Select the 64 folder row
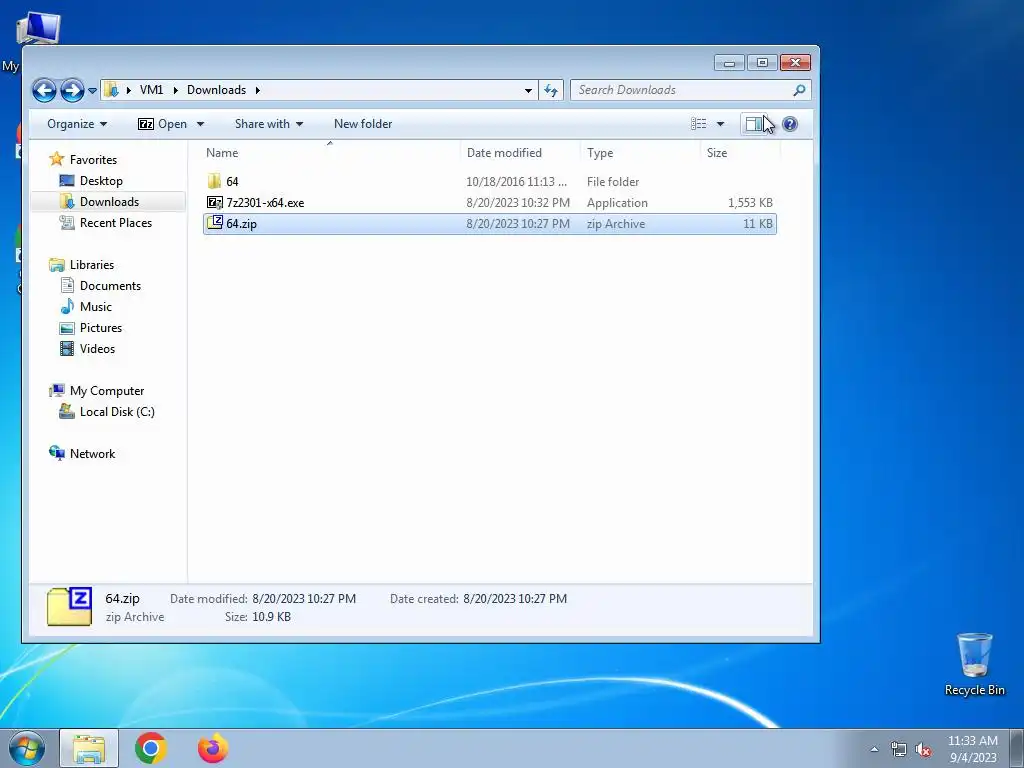1024x768 pixels. pyautogui.click(x=490, y=182)
